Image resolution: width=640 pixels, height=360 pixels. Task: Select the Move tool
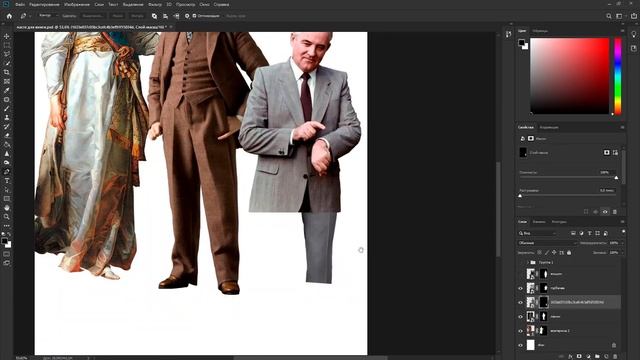click(x=7, y=36)
